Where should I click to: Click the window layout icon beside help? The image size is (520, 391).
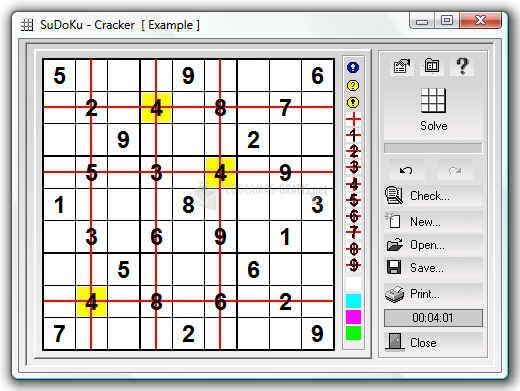pos(432,65)
